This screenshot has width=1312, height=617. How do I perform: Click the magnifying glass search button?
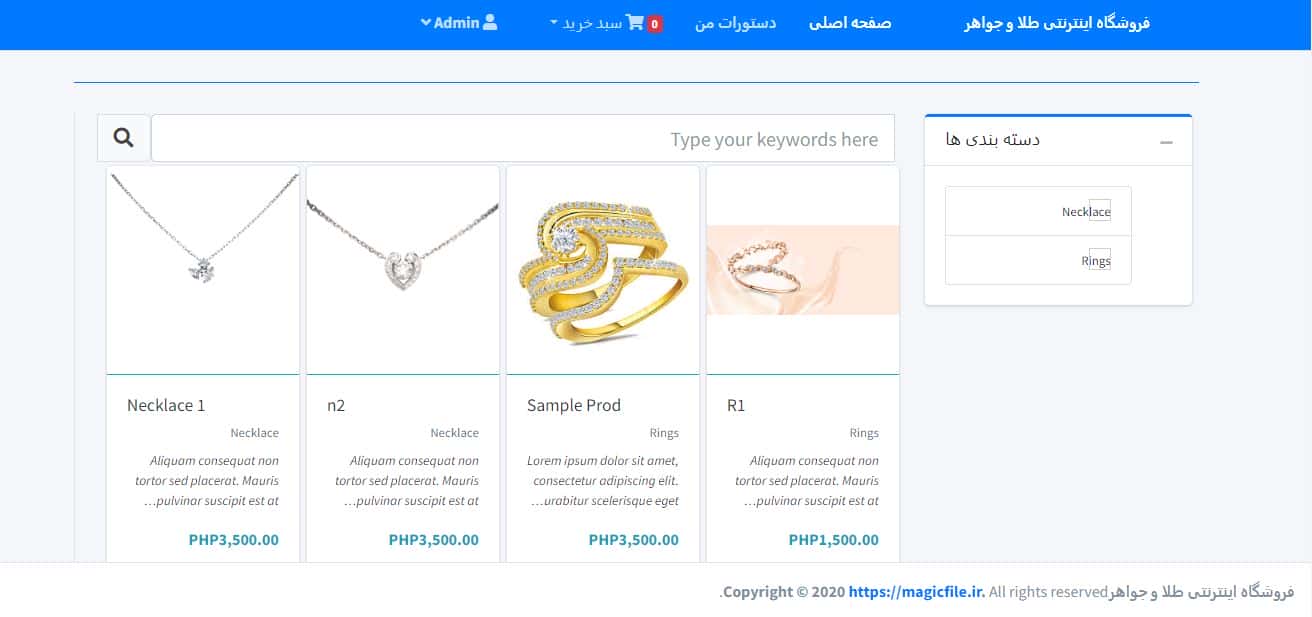(x=124, y=138)
